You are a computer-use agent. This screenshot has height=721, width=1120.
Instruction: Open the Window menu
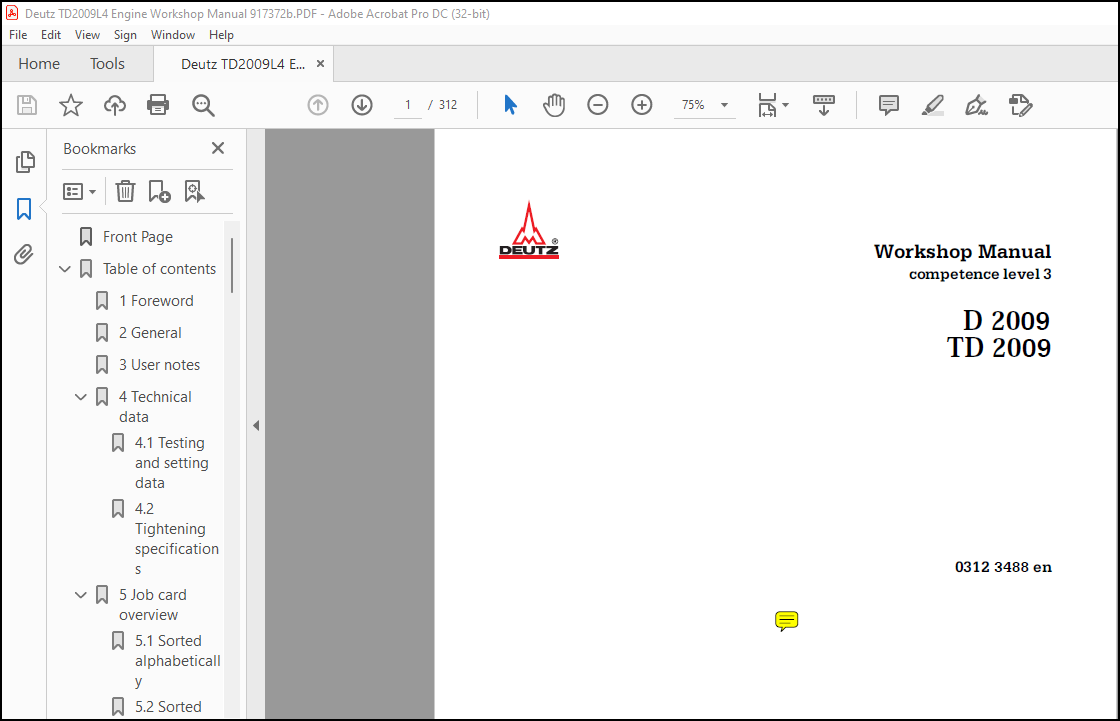[173, 34]
